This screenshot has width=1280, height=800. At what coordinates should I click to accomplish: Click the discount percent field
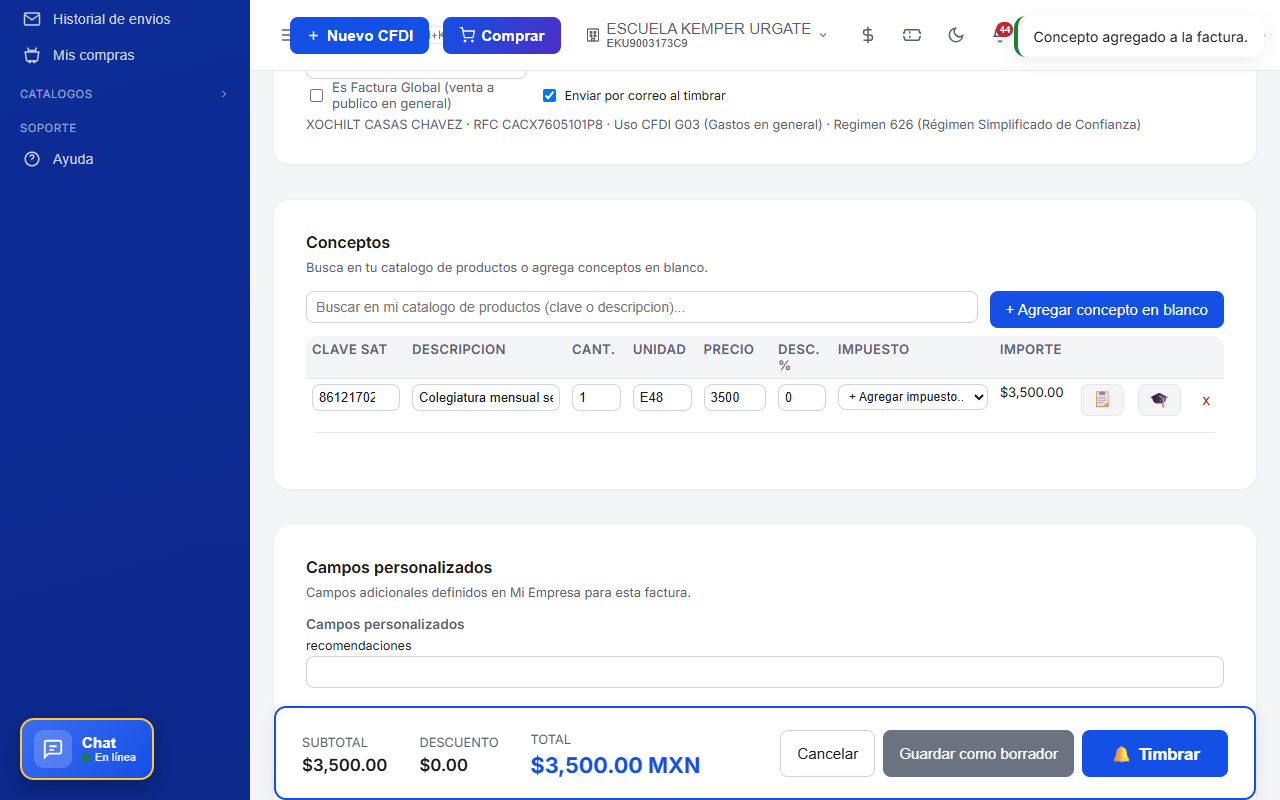click(802, 397)
